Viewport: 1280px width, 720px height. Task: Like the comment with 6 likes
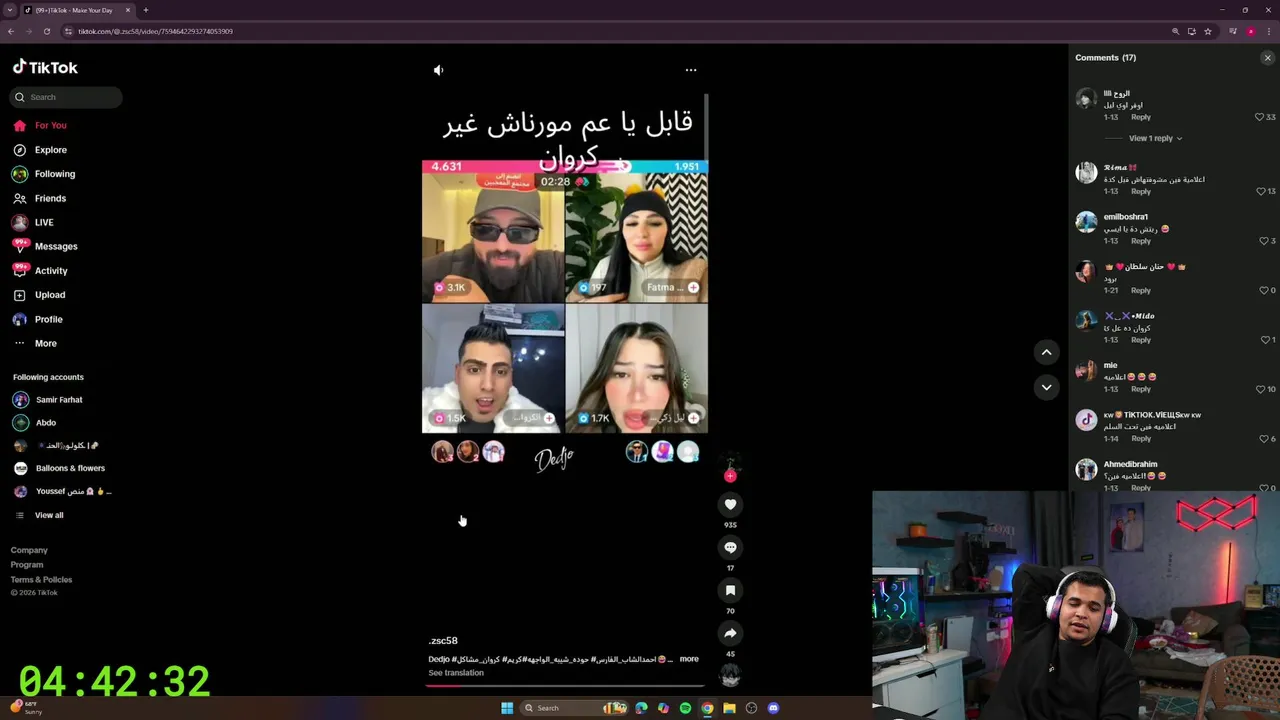pyautogui.click(x=1262, y=439)
